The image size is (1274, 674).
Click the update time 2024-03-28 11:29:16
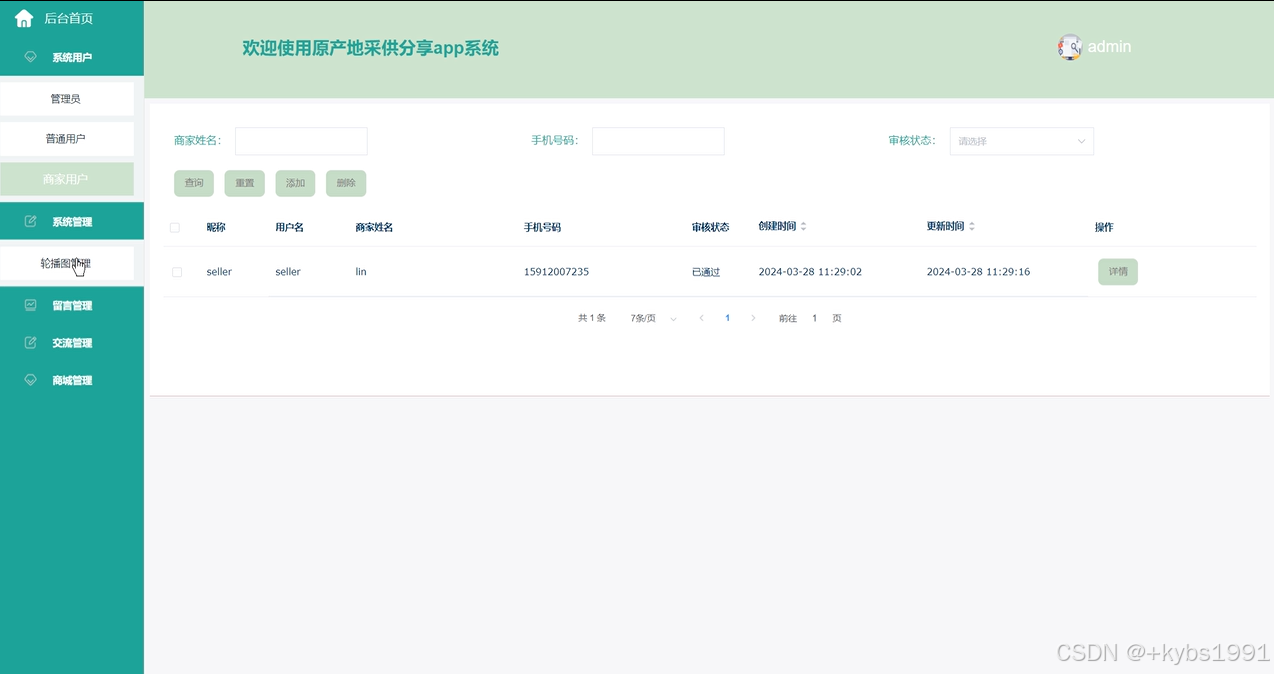tap(978, 272)
